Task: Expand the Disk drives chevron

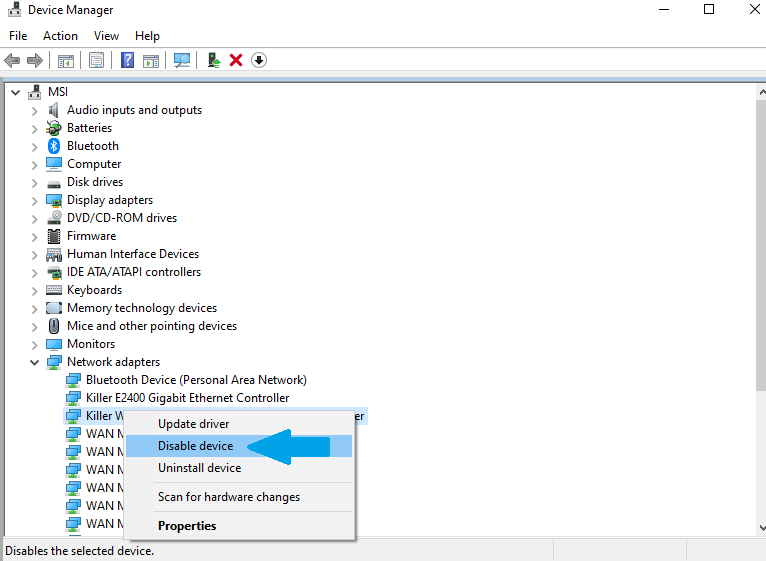Action: 34,183
